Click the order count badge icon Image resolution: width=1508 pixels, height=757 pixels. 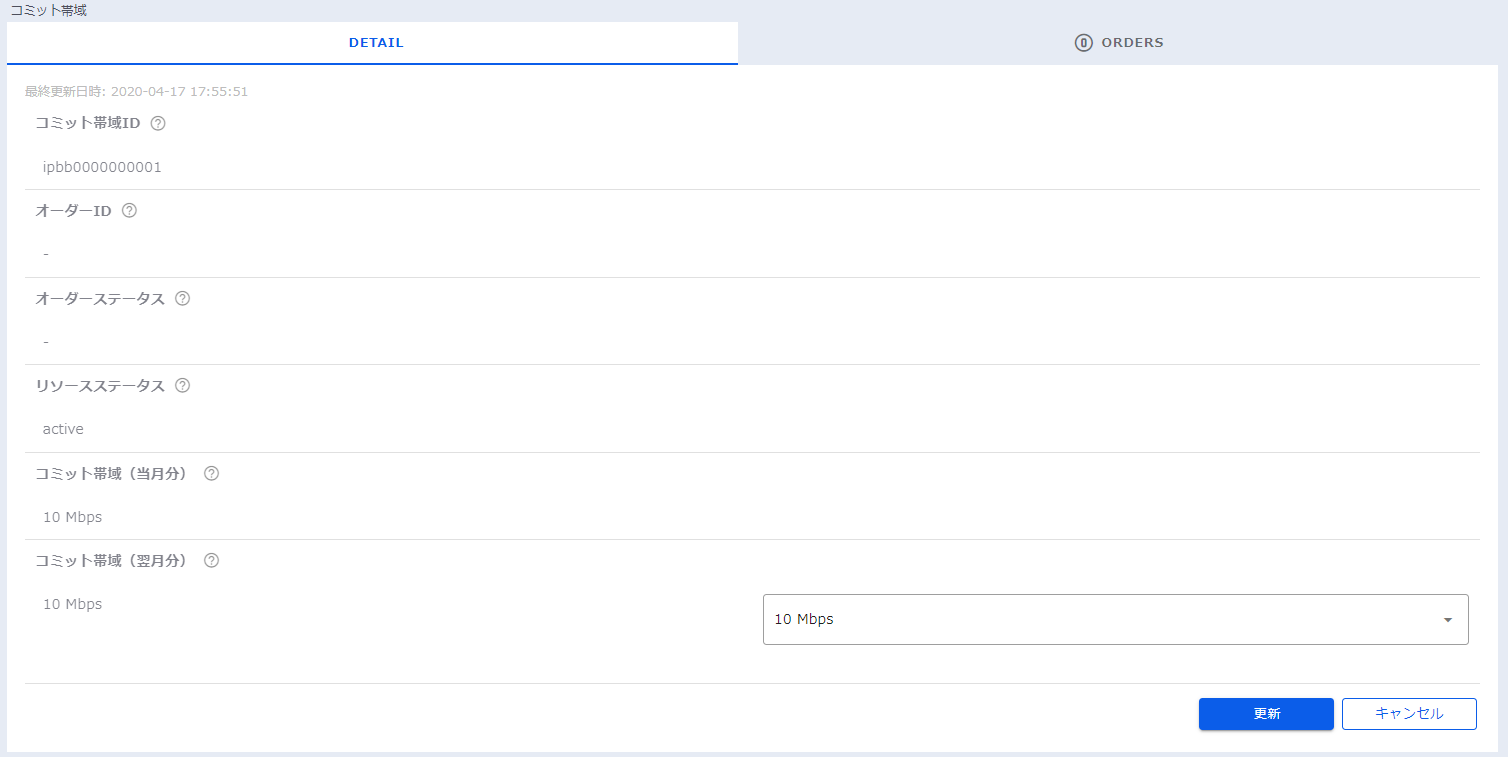(1083, 43)
